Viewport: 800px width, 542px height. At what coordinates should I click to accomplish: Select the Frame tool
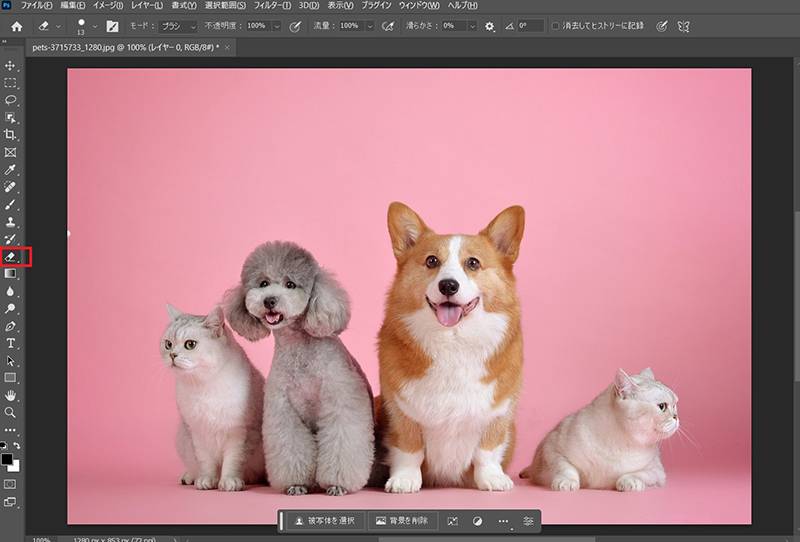coord(10,152)
